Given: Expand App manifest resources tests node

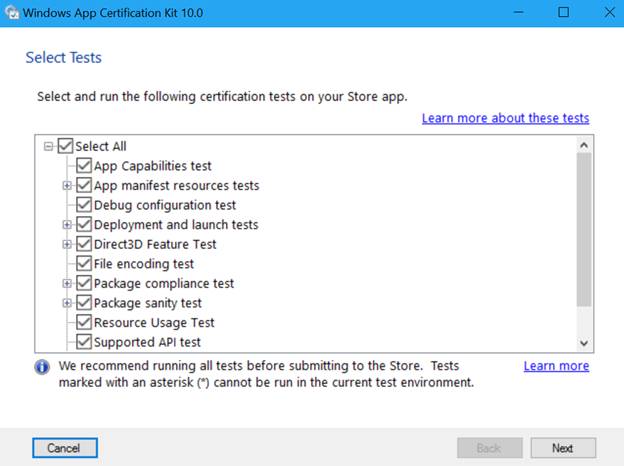Looking at the screenshot, I should point(67,185).
